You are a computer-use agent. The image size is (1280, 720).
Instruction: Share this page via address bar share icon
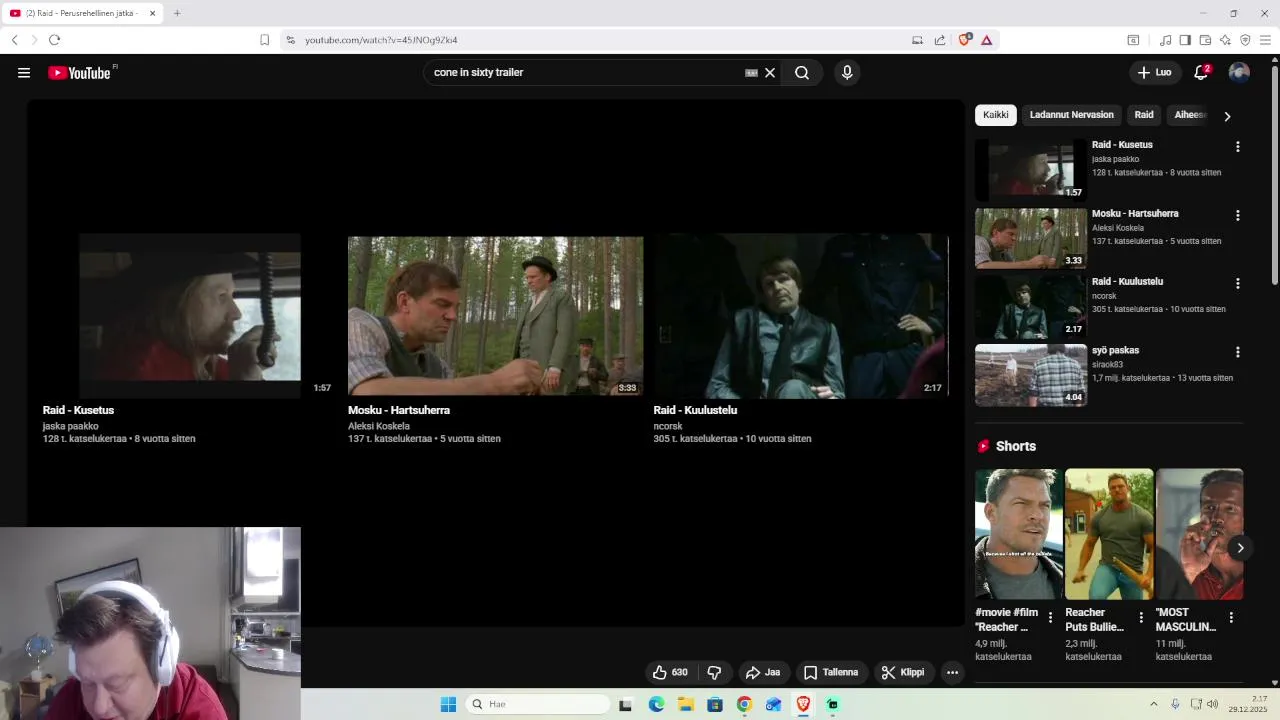point(940,40)
